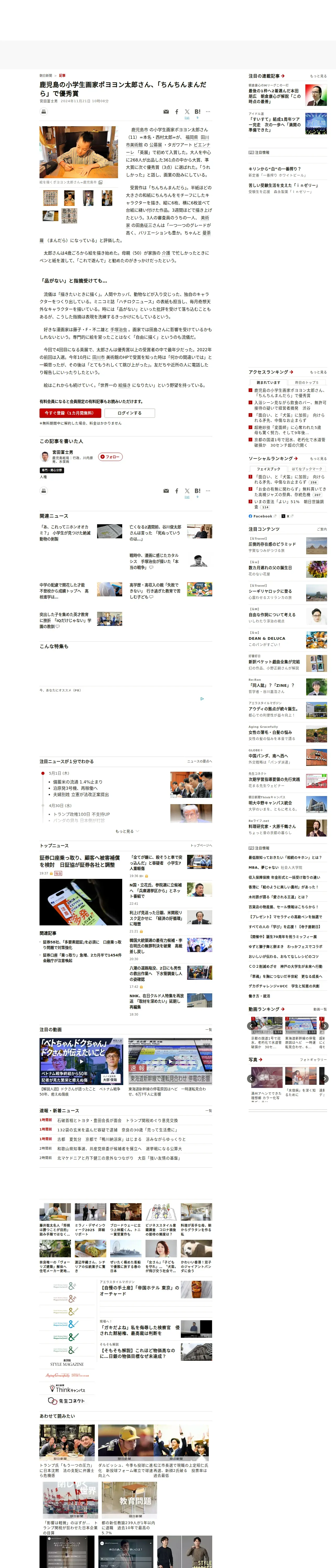Open 記事 breadcrumb link
This screenshot has height=1568, width=336.
click(62, 76)
